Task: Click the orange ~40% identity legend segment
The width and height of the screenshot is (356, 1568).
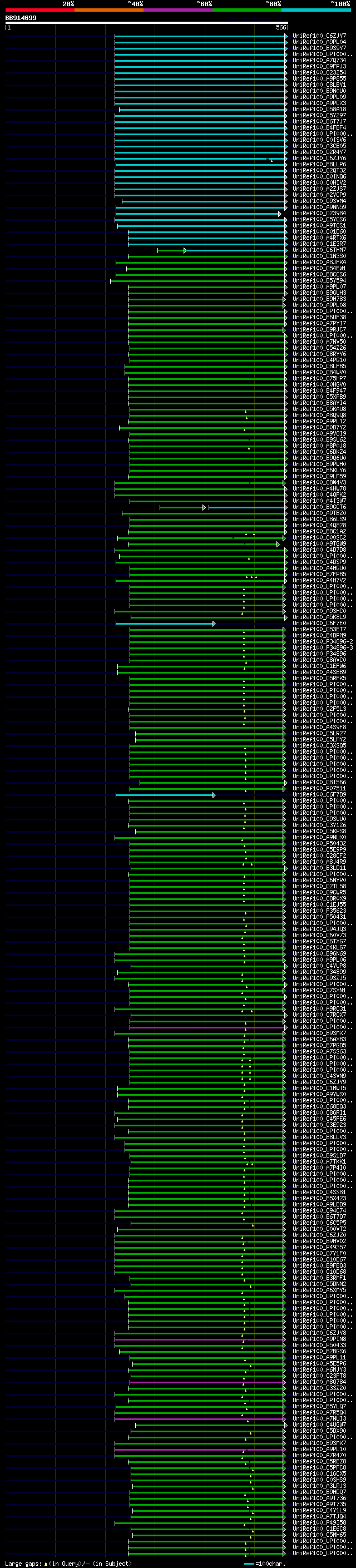Action: click(109, 10)
